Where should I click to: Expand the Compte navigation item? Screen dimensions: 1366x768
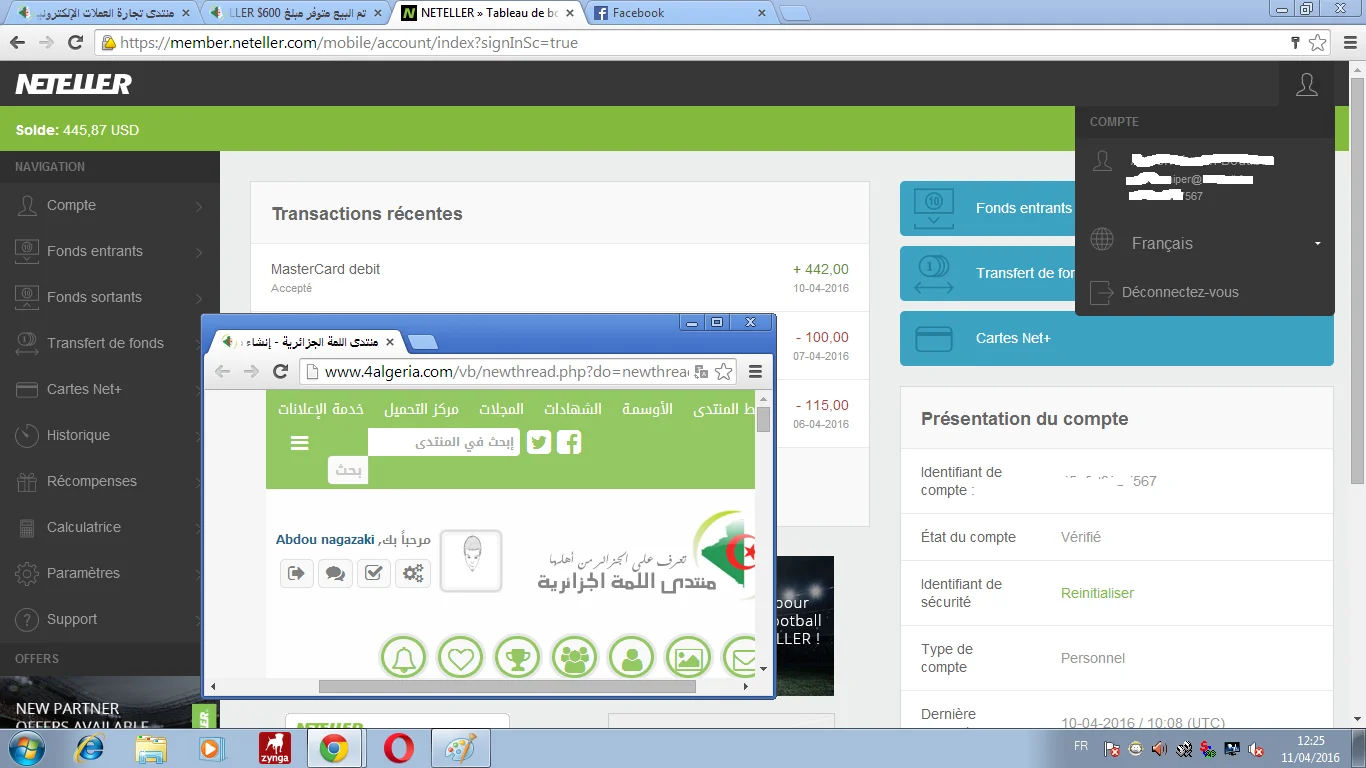[x=110, y=206]
